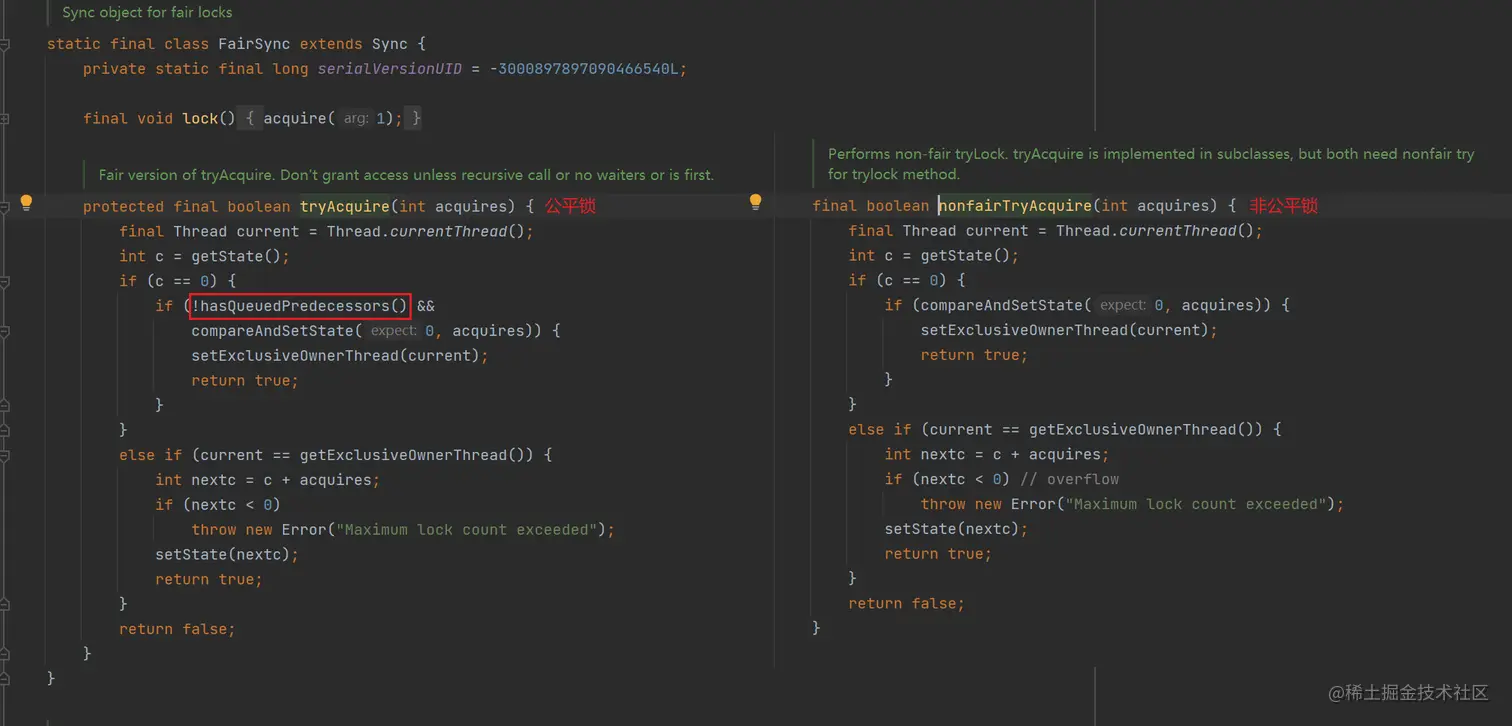Click 'Sync object for fair locks' doc comment
The image size is (1512, 726).
tap(147, 13)
